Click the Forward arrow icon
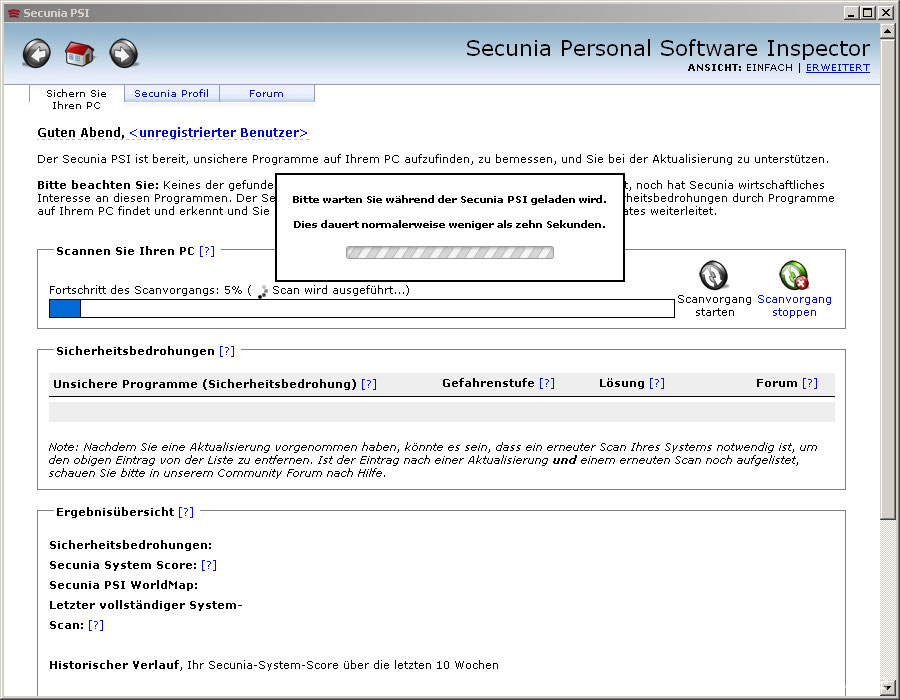This screenshot has width=900, height=700. [x=124, y=54]
